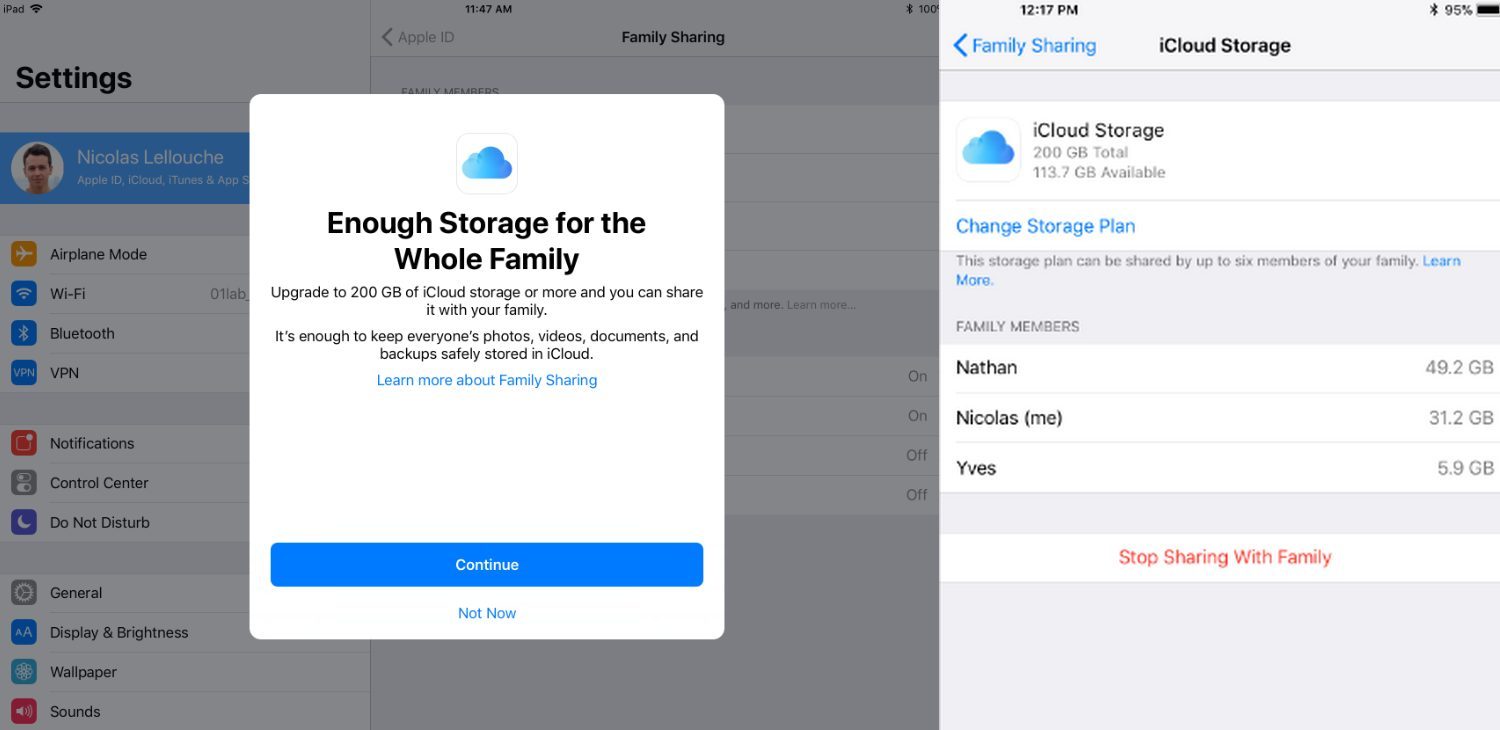The width and height of the screenshot is (1500, 730).
Task: Tap the 12:17 PM clock in status bar
Action: click(x=1049, y=10)
